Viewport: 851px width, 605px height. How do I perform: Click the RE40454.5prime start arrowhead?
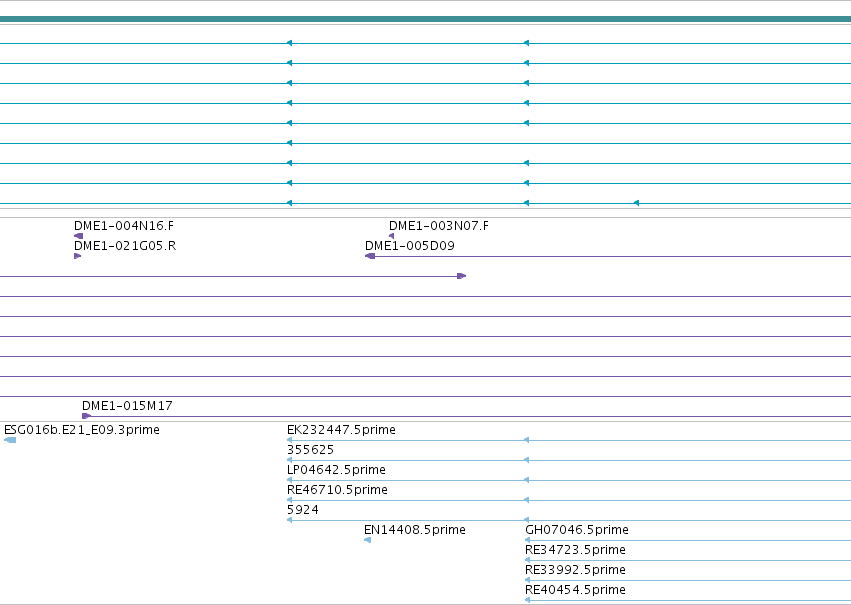tap(528, 600)
